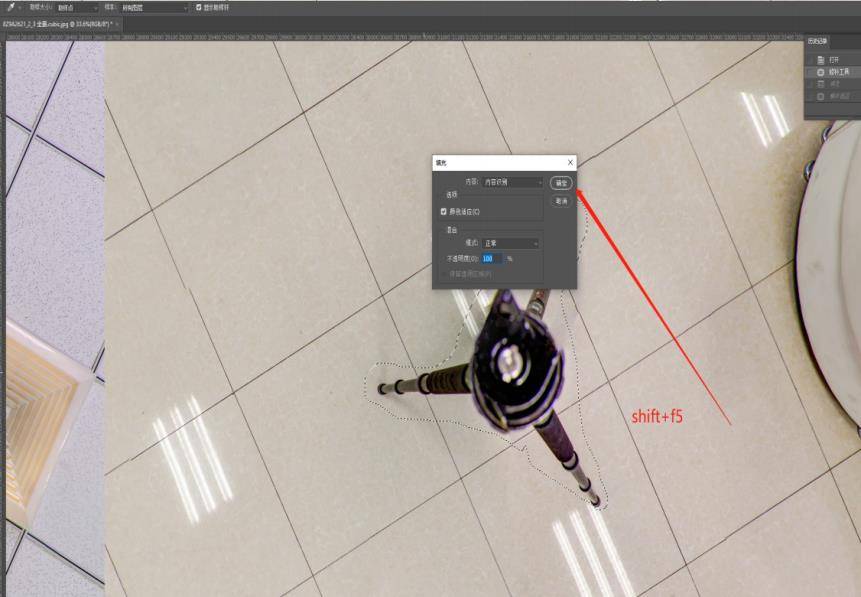This screenshot has height=597, width=861.
Task: Switch to the History panel tab
Action: (817, 41)
